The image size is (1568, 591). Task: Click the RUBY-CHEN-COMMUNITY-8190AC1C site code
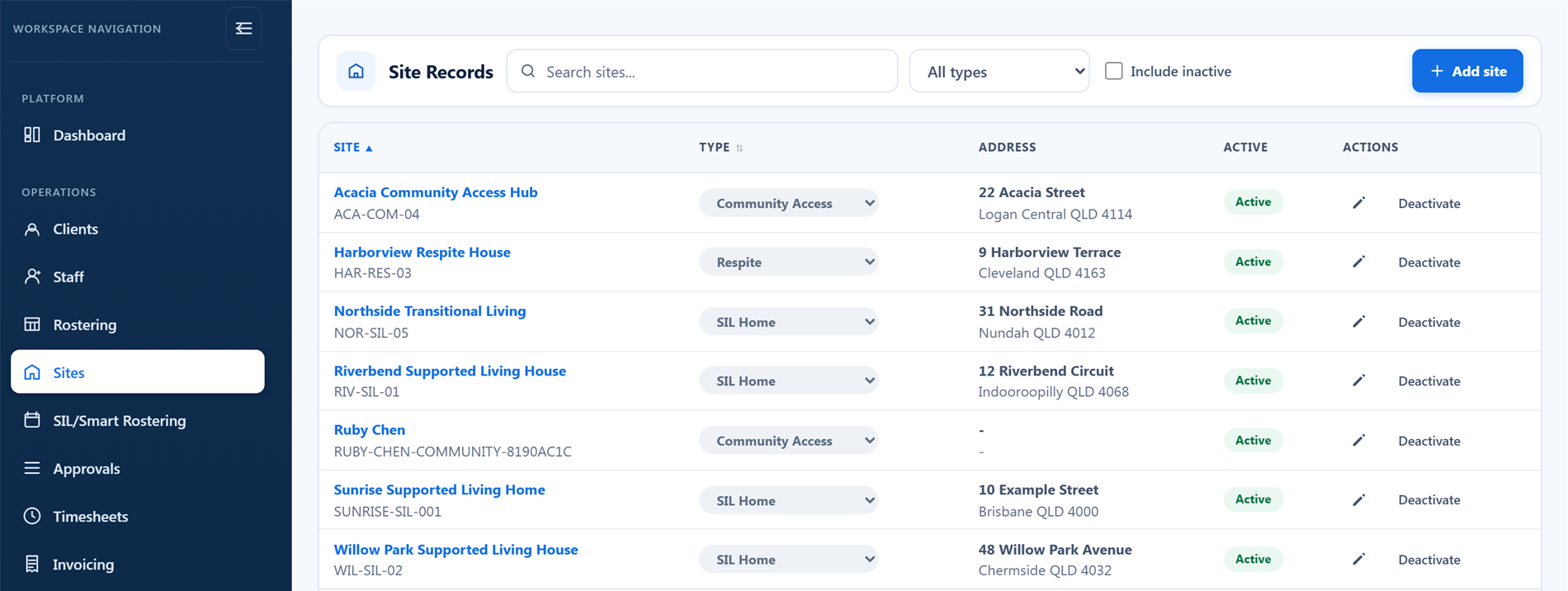[452, 452]
